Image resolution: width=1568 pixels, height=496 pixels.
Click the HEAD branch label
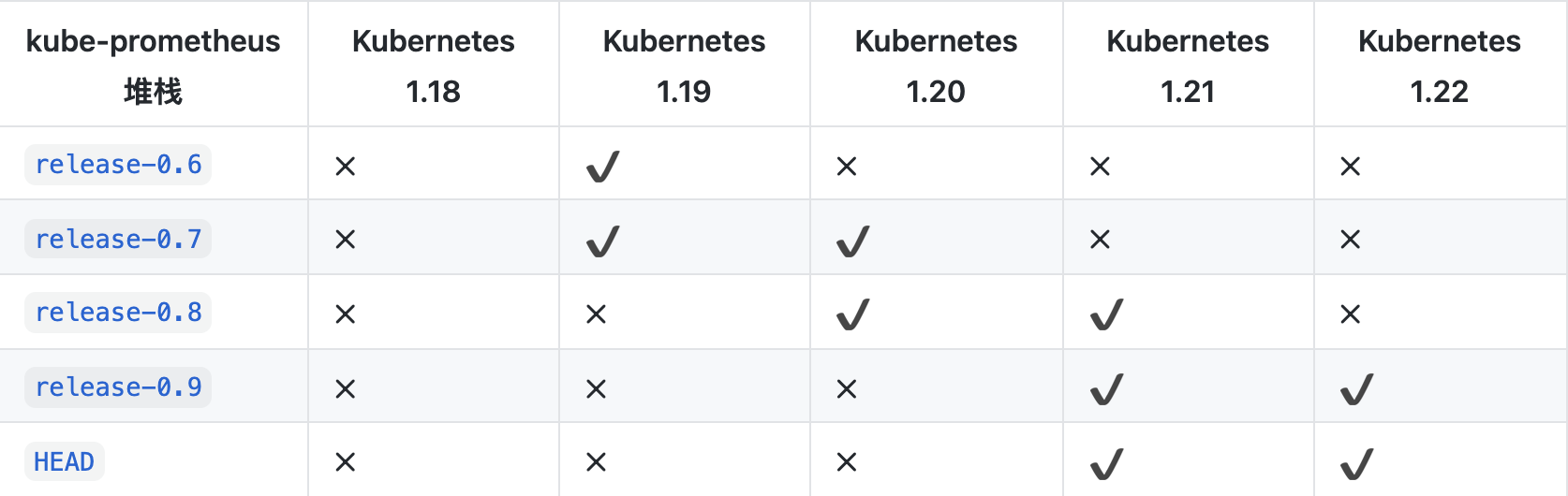coord(64,462)
